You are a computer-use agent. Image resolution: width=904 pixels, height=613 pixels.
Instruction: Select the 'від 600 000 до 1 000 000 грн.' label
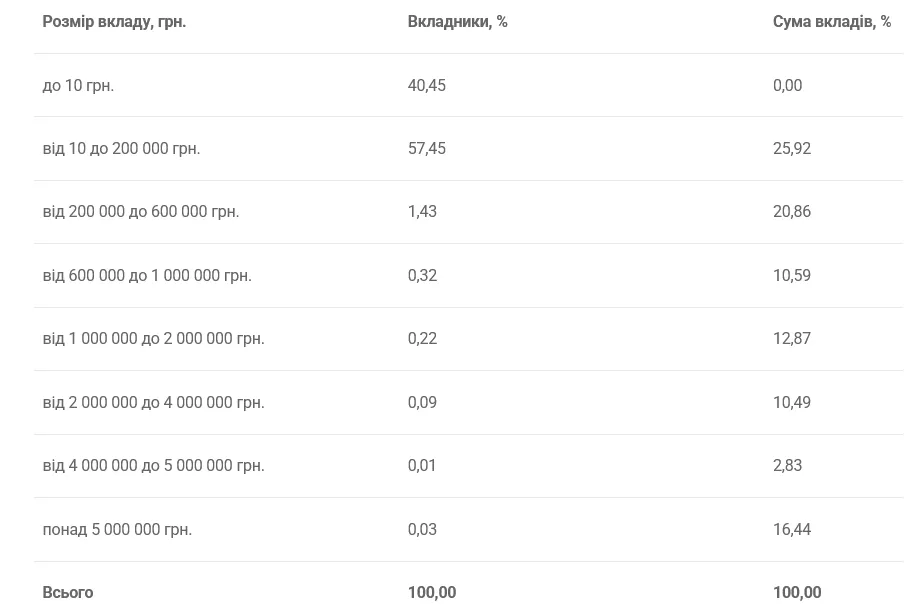point(147,275)
